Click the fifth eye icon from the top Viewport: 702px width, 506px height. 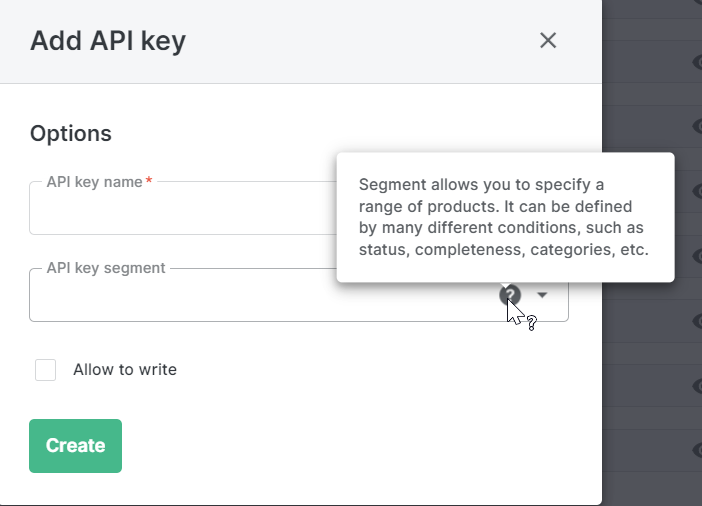point(697,320)
